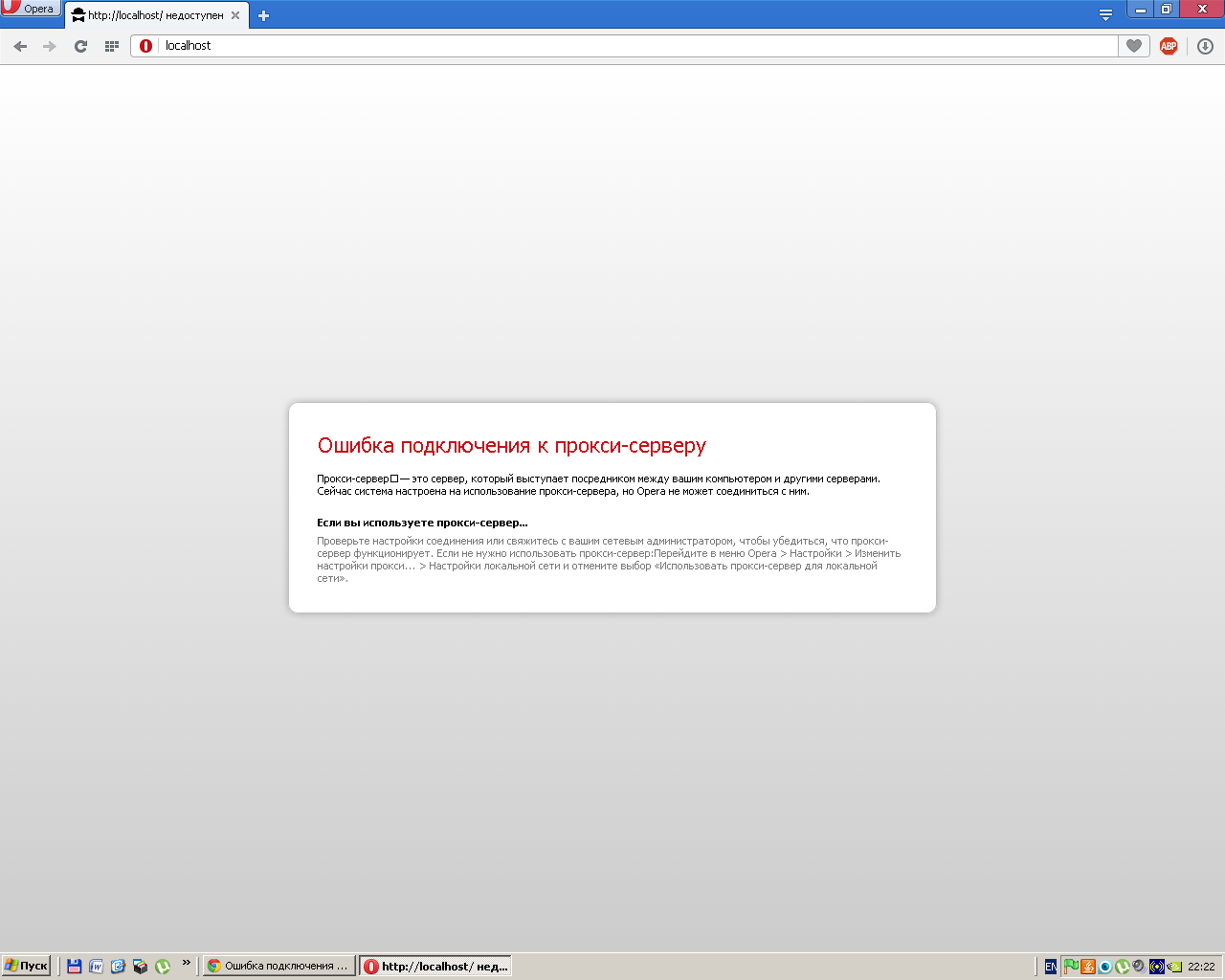
Task: Open the Adblock Plus extension
Action: point(1169,46)
